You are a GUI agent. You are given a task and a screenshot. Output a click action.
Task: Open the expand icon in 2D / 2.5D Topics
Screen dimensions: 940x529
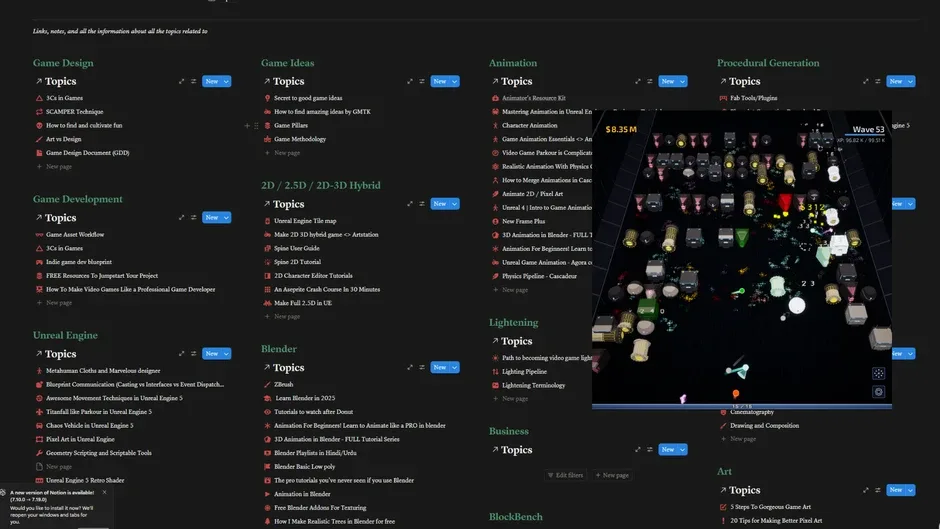pyautogui.click(x=409, y=204)
